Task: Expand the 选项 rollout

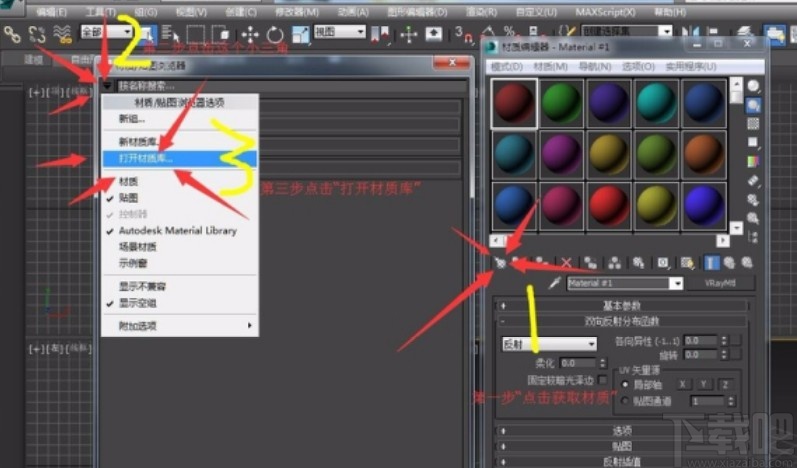Action: coord(621,431)
